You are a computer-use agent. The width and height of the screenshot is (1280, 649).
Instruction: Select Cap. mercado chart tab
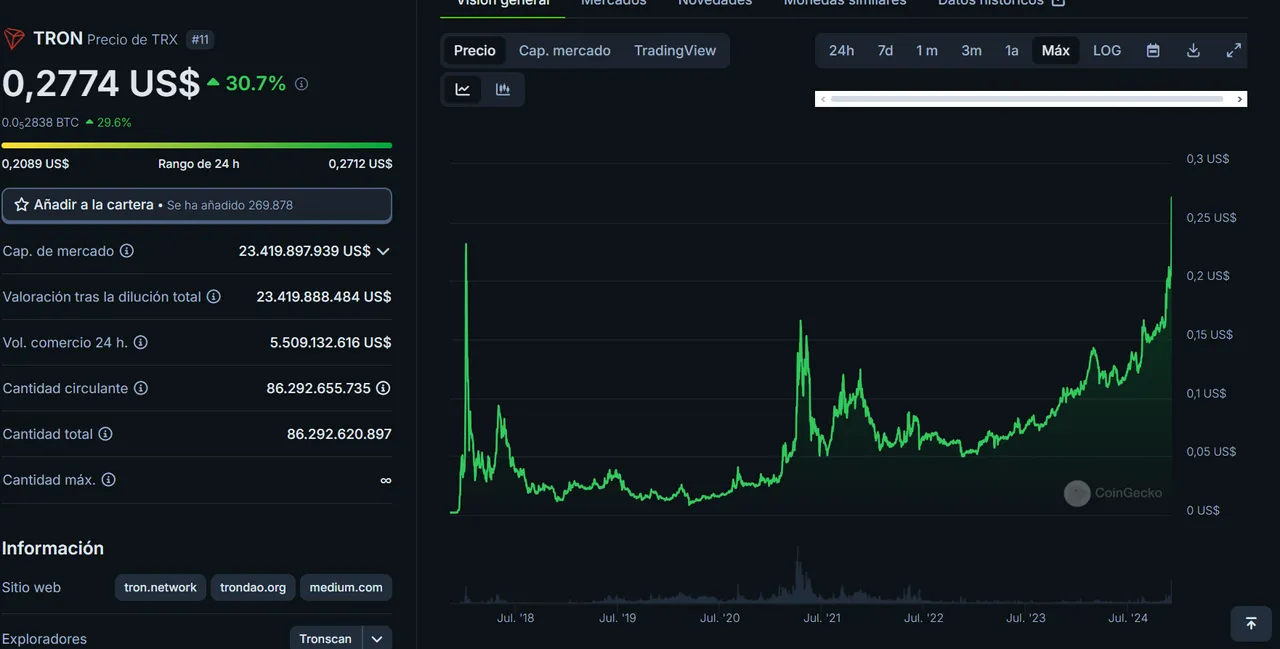(x=564, y=50)
